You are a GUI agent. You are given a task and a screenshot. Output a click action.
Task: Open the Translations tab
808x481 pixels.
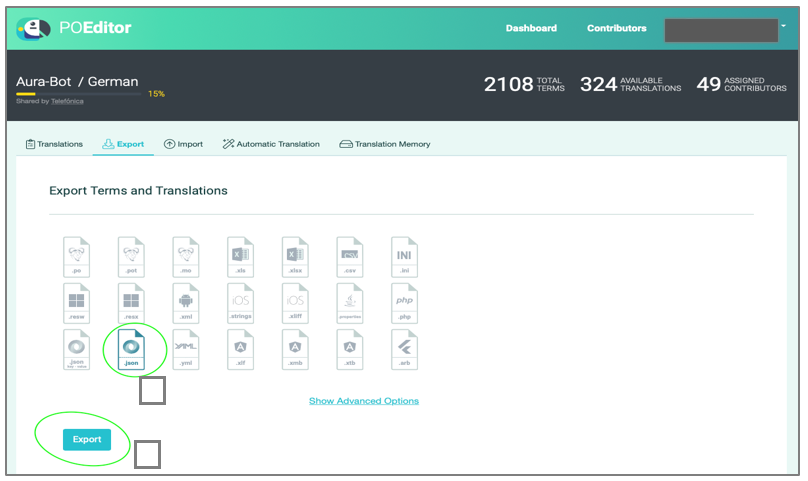54,144
